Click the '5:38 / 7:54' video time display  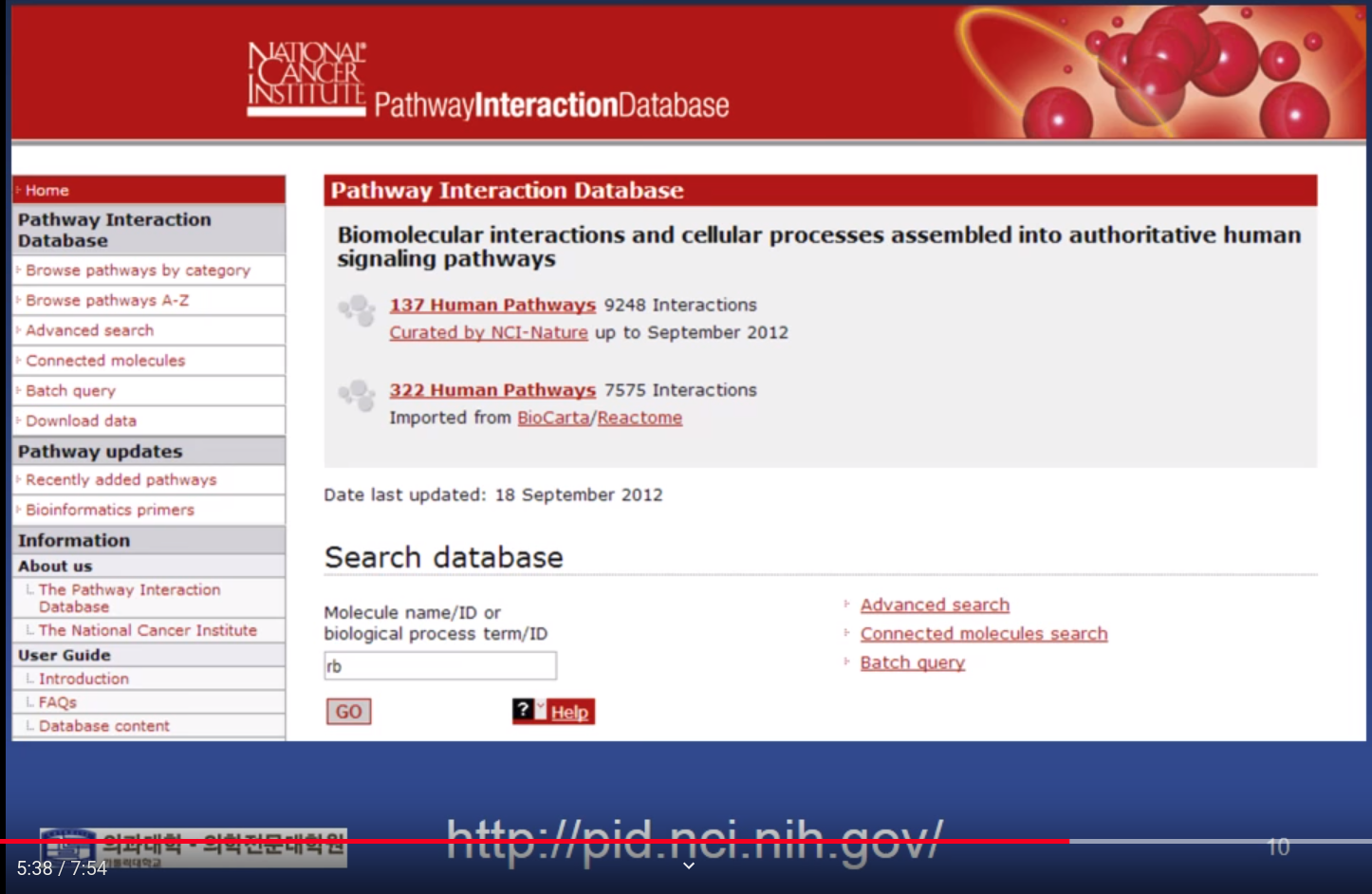[62, 868]
